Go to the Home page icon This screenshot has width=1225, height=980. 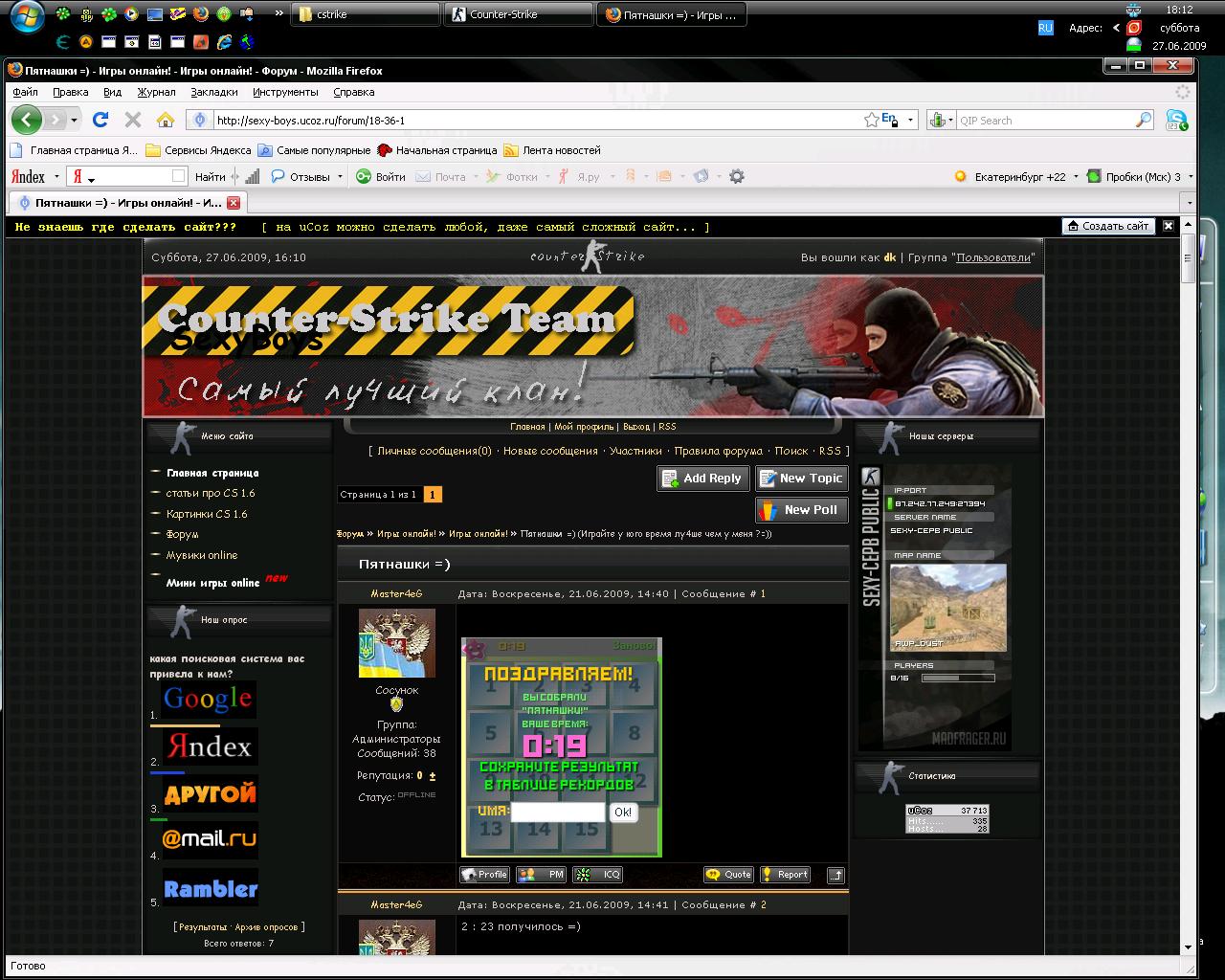point(166,120)
